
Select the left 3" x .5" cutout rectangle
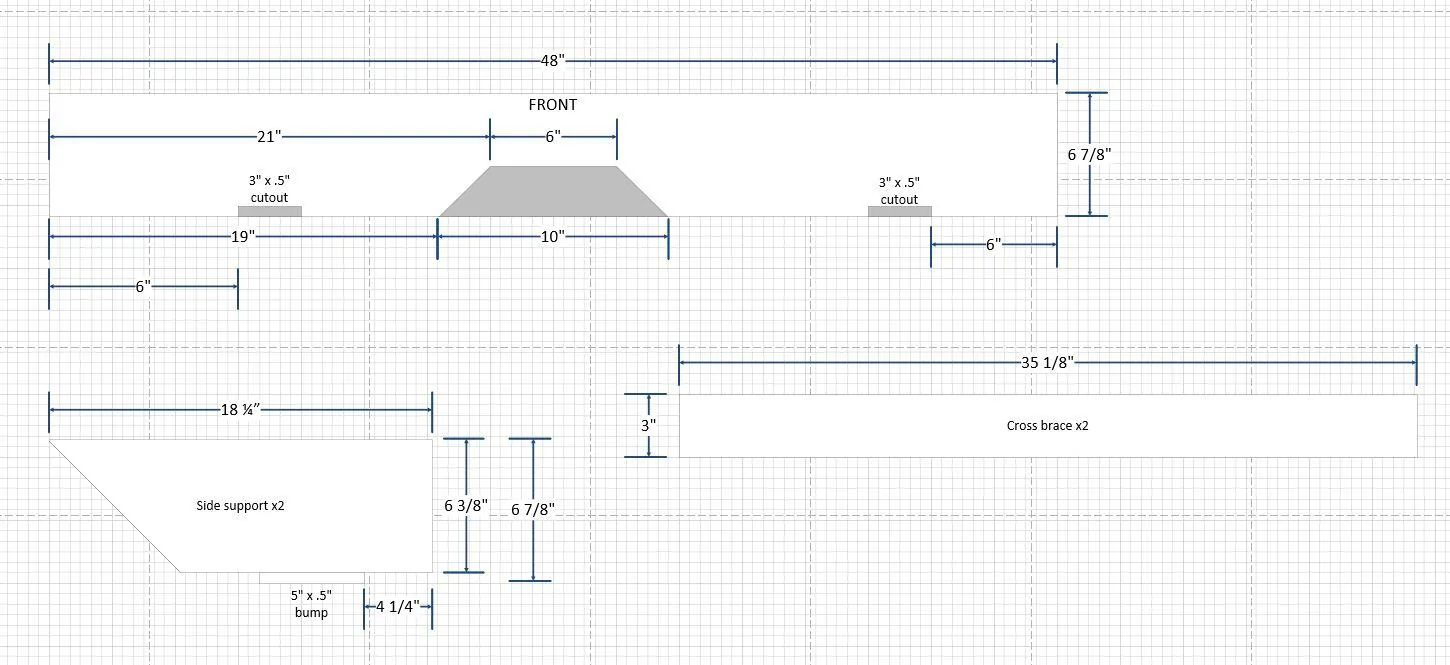coord(269,211)
